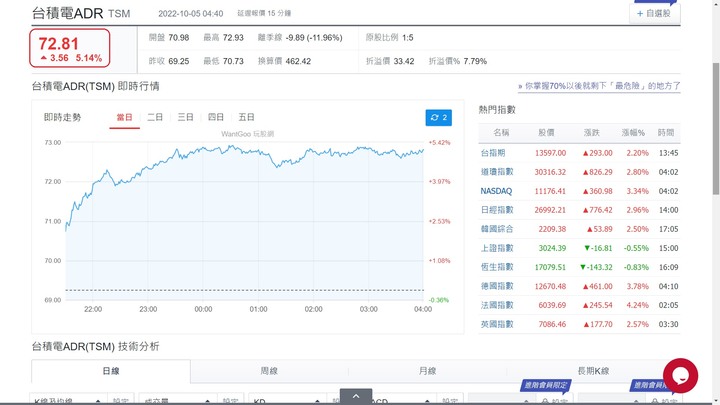Click the 原股比例 1:5 value
The width and height of the screenshot is (720, 405).
point(408,38)
